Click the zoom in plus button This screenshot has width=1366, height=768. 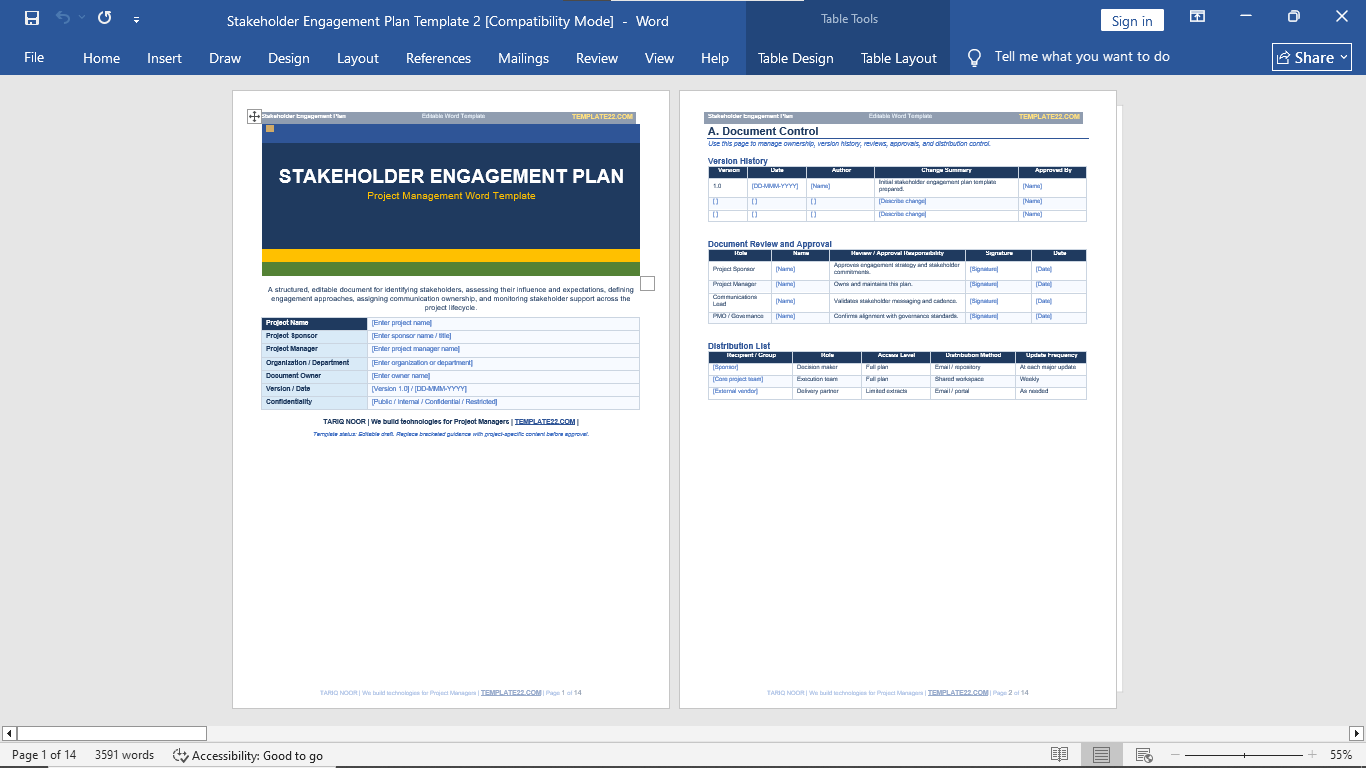(1311, 755)
